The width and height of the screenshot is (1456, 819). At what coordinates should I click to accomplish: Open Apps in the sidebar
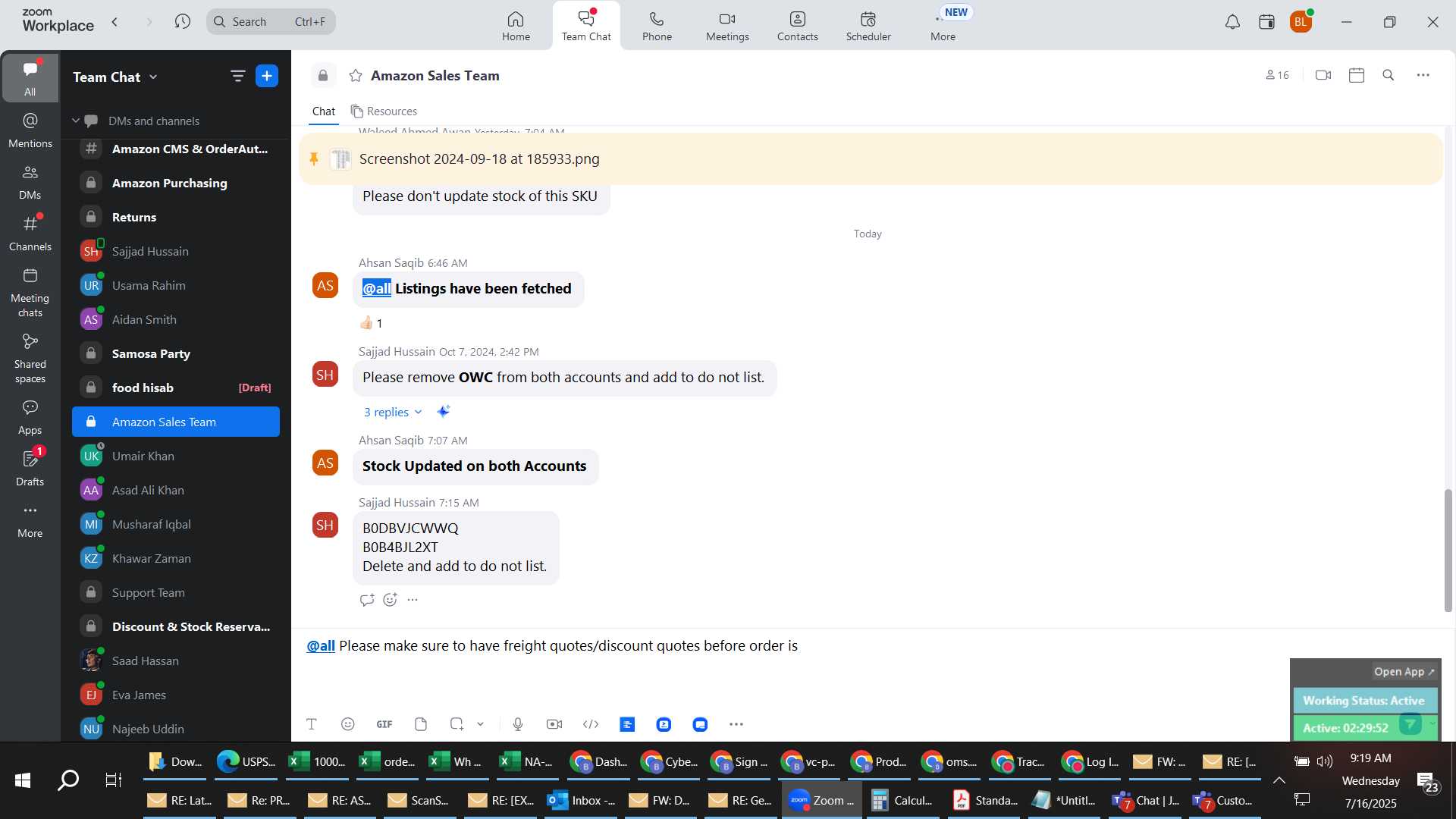click(x=30, y=417)
